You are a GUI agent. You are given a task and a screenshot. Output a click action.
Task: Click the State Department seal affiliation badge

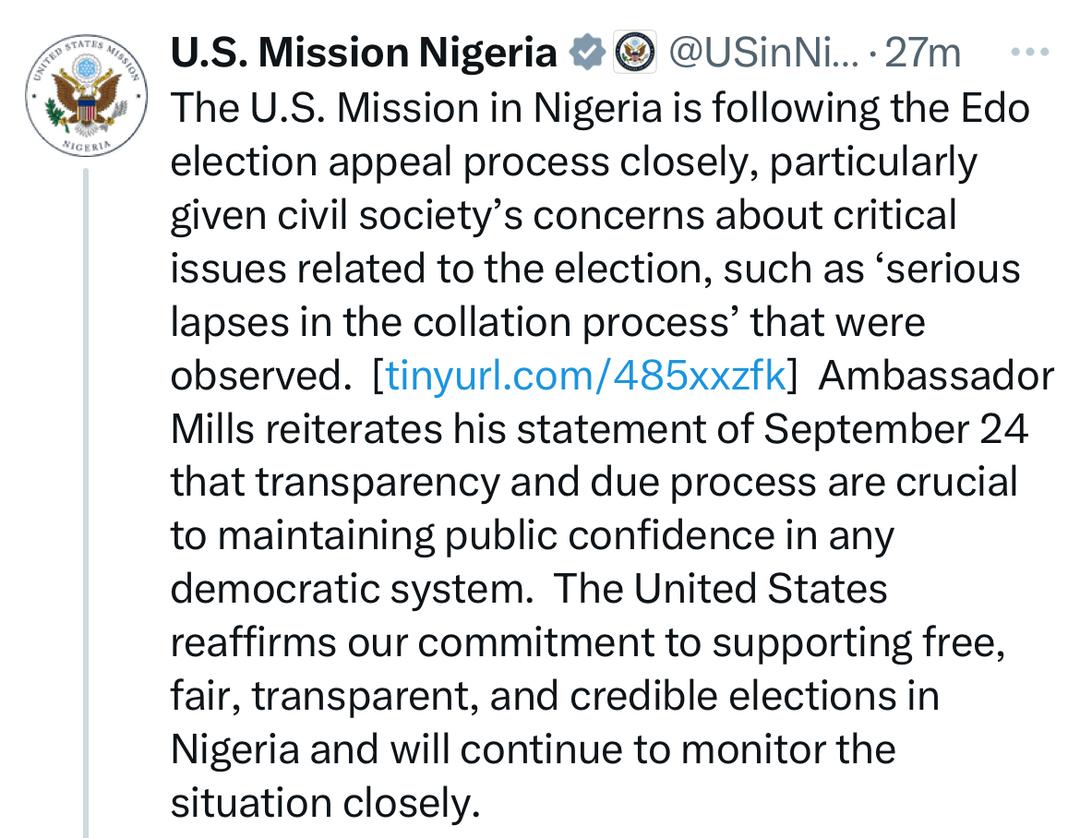(x=634, y=52)
